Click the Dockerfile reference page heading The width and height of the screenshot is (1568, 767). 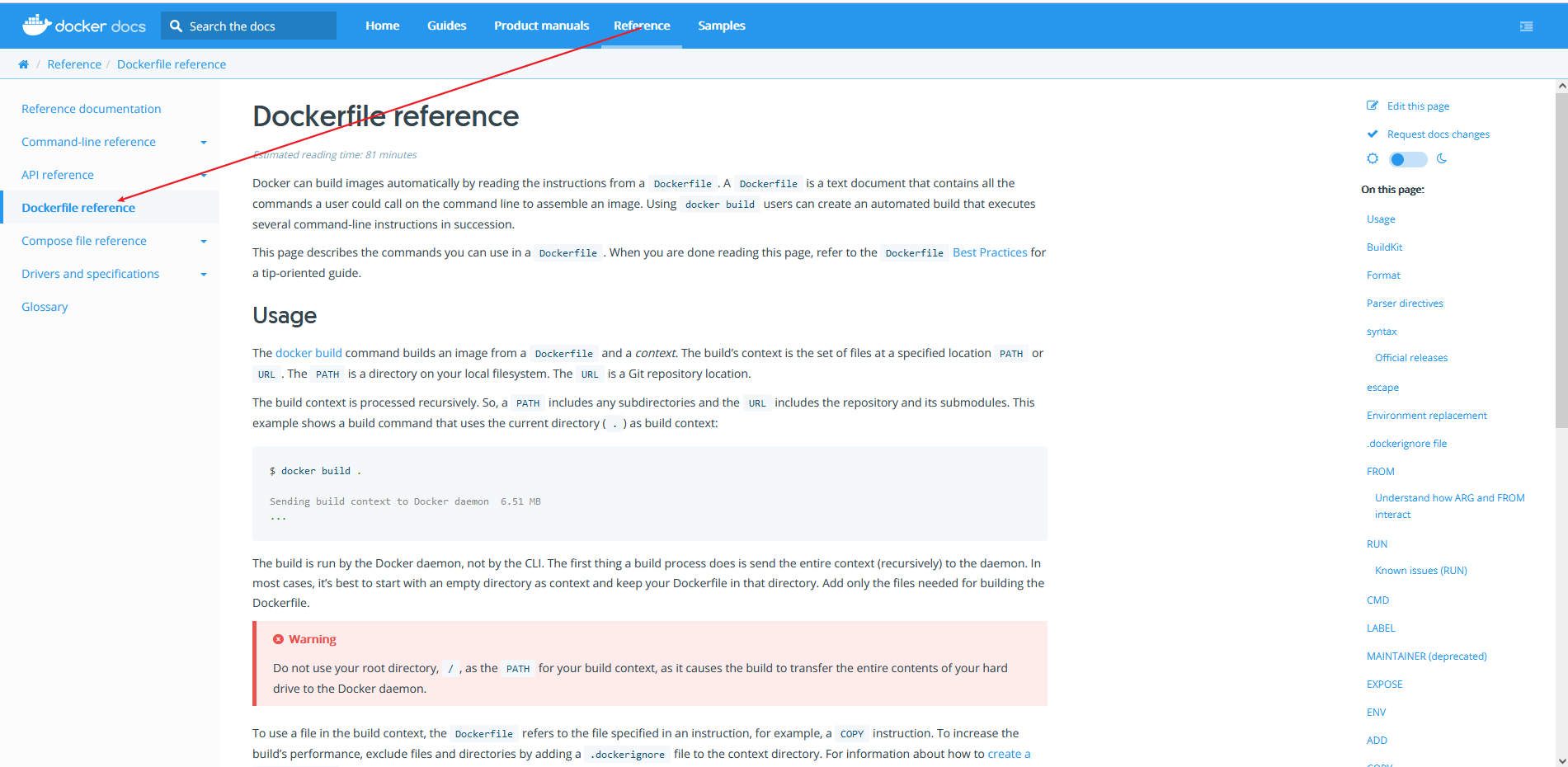385,116
